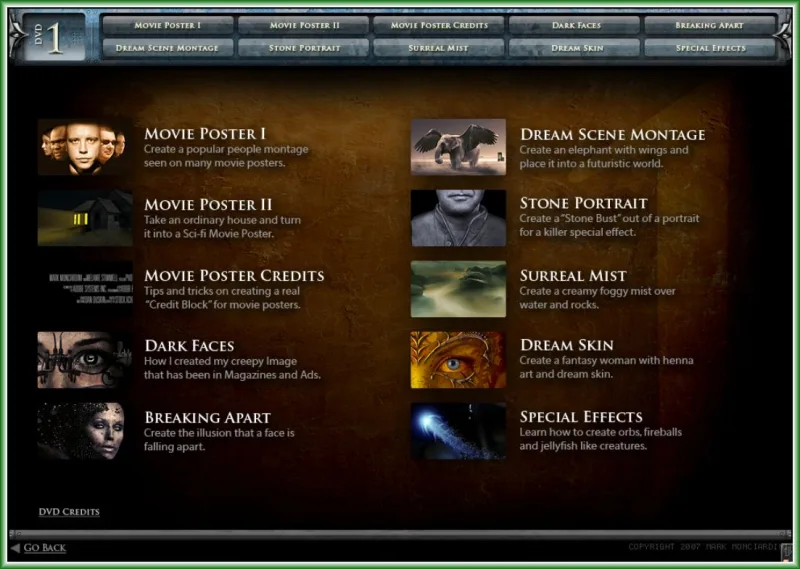Click text 'for a killer special effect.'
Viewport: 800px width, 569px height.
[x=578, y=232]
